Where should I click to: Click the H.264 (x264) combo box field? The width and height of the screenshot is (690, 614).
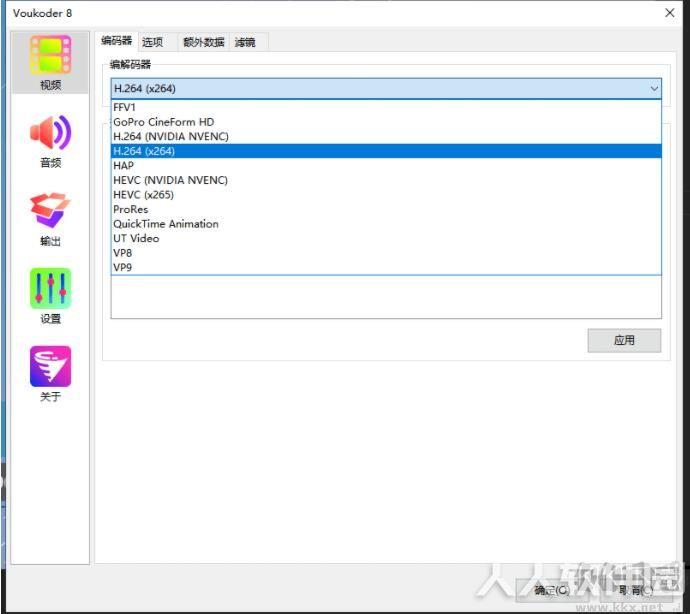tap(386, 88)
